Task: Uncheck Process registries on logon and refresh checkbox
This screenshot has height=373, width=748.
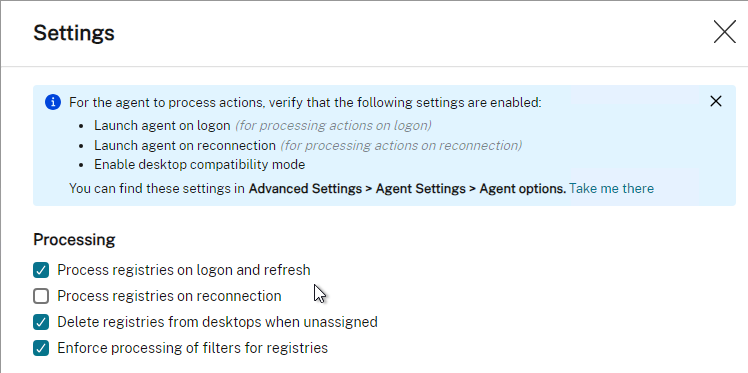Action: coord(41,270)
